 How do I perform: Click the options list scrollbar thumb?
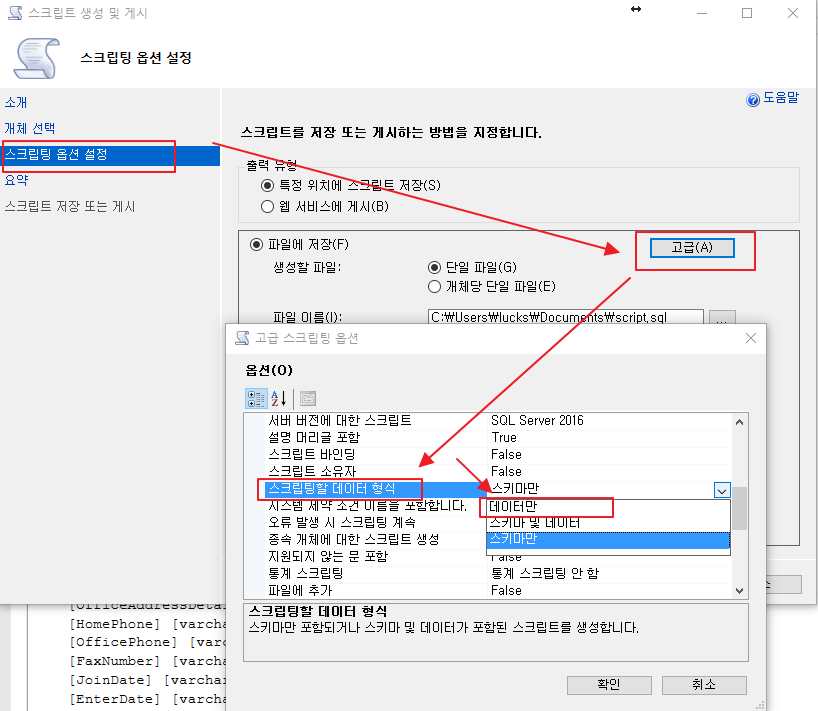(x=739, y=509)
